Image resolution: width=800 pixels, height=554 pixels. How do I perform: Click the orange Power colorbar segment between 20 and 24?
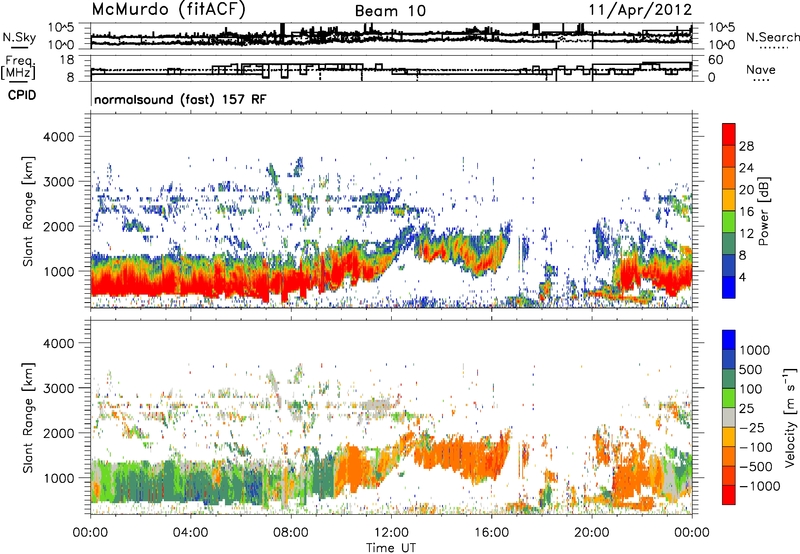click(729, 178)
